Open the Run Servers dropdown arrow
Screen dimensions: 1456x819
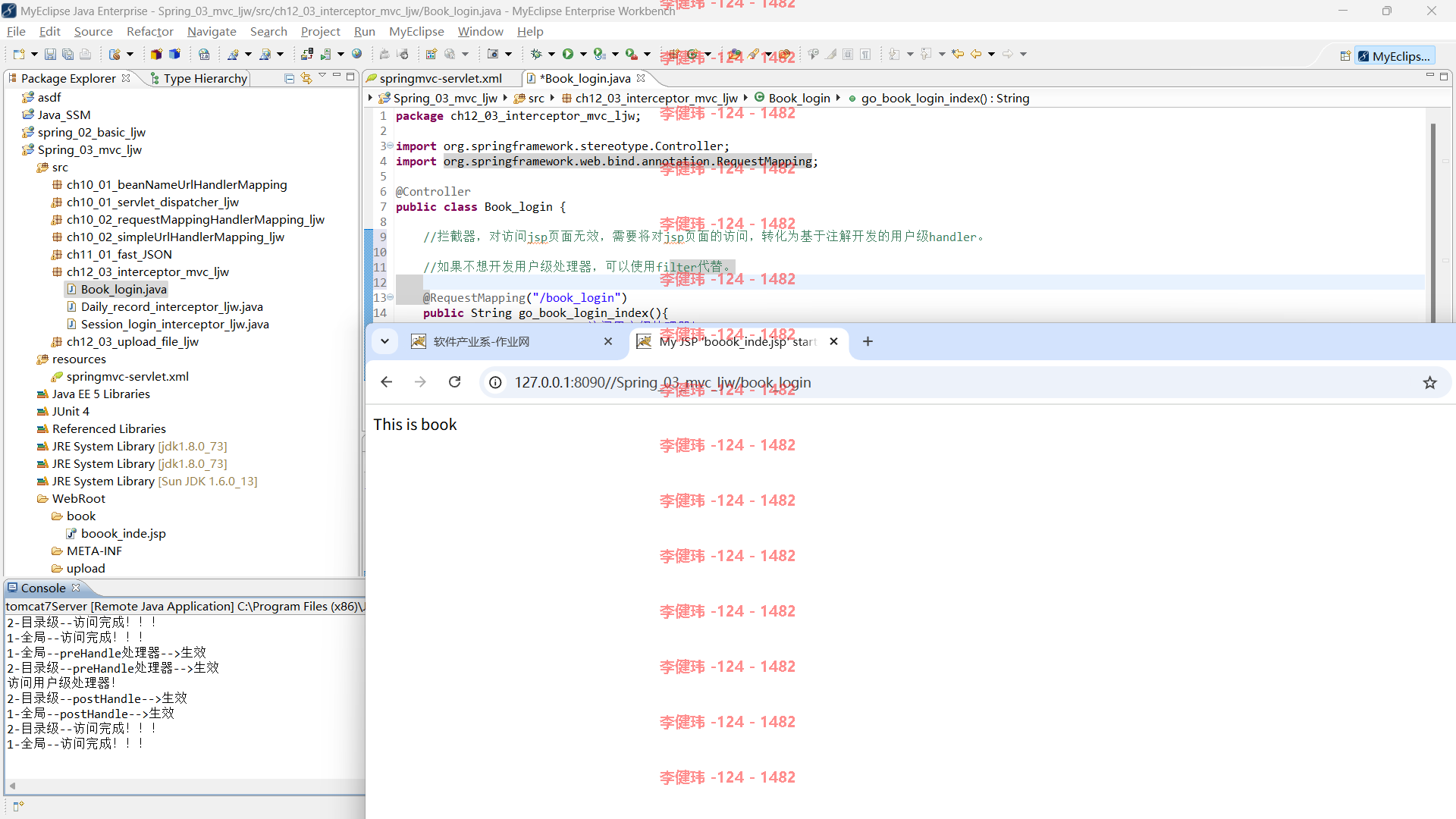[340, 54]
